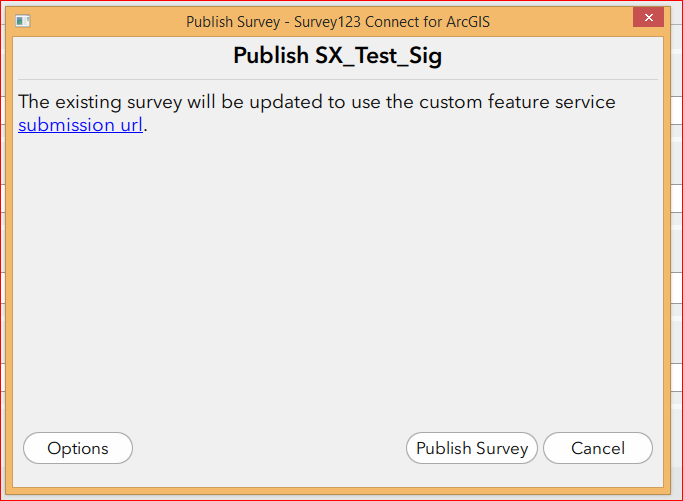Close the Publish Survey dialog window
The height and width of the screenshot is (501, 683).
[x=648, y=19]
